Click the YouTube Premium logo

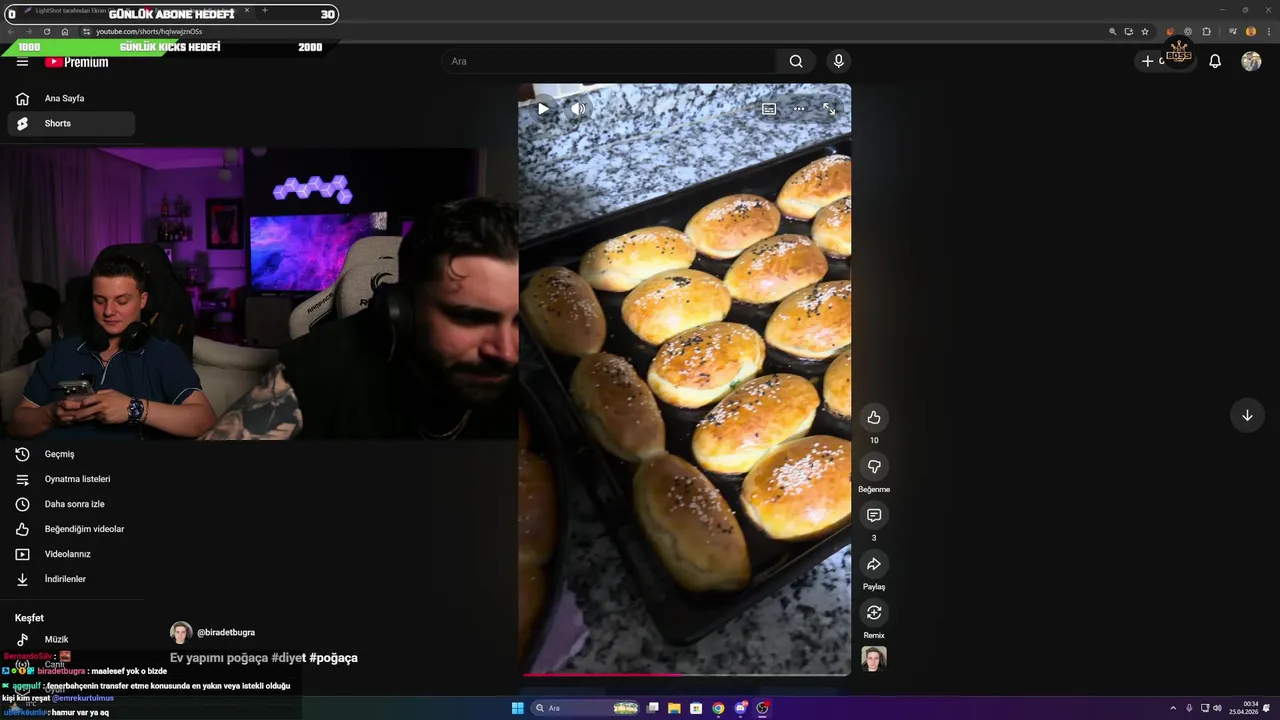tap(76, 62)
